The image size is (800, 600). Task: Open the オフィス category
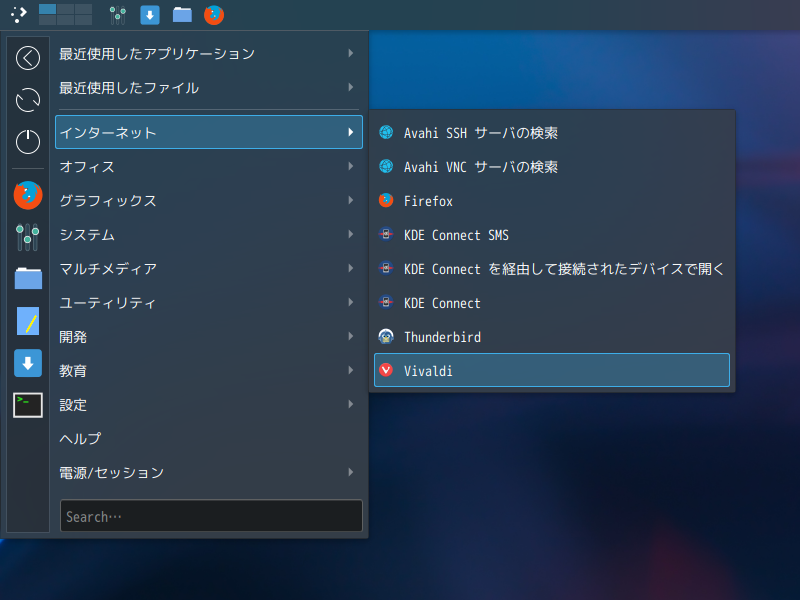(209, 166)
